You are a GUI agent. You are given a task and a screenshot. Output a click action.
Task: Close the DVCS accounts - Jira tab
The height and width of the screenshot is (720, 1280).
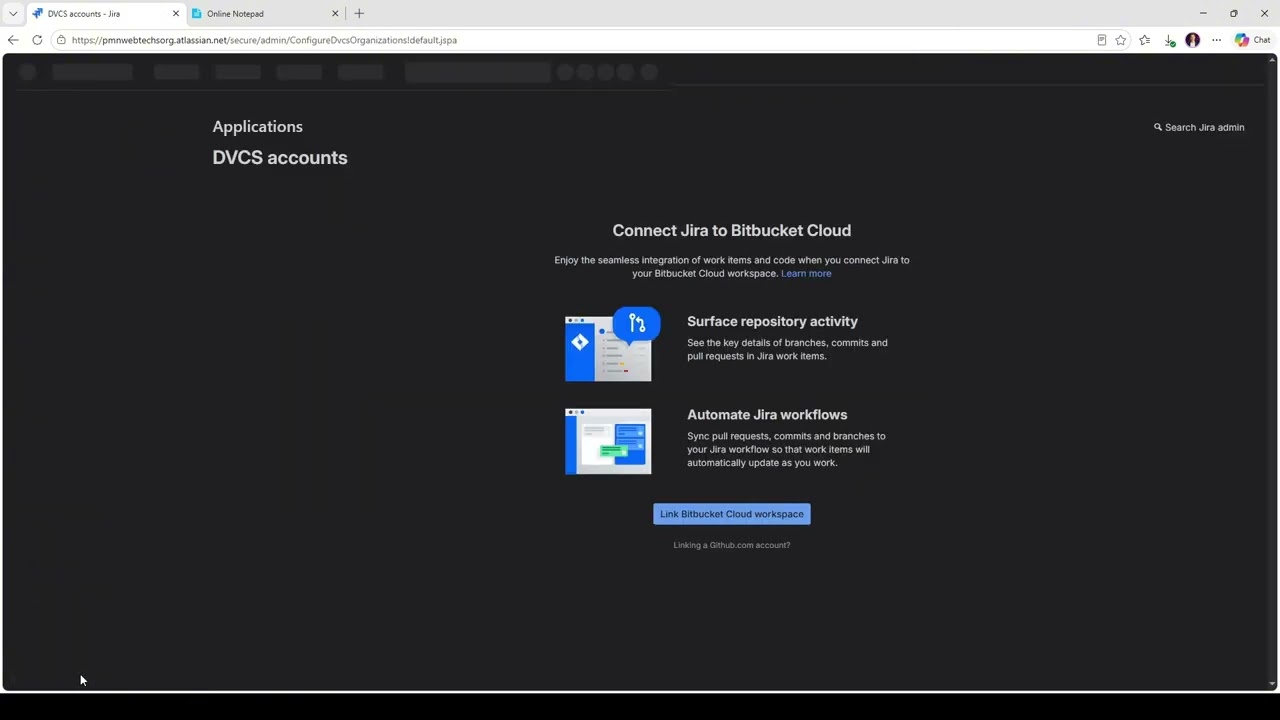click(176, 14)
